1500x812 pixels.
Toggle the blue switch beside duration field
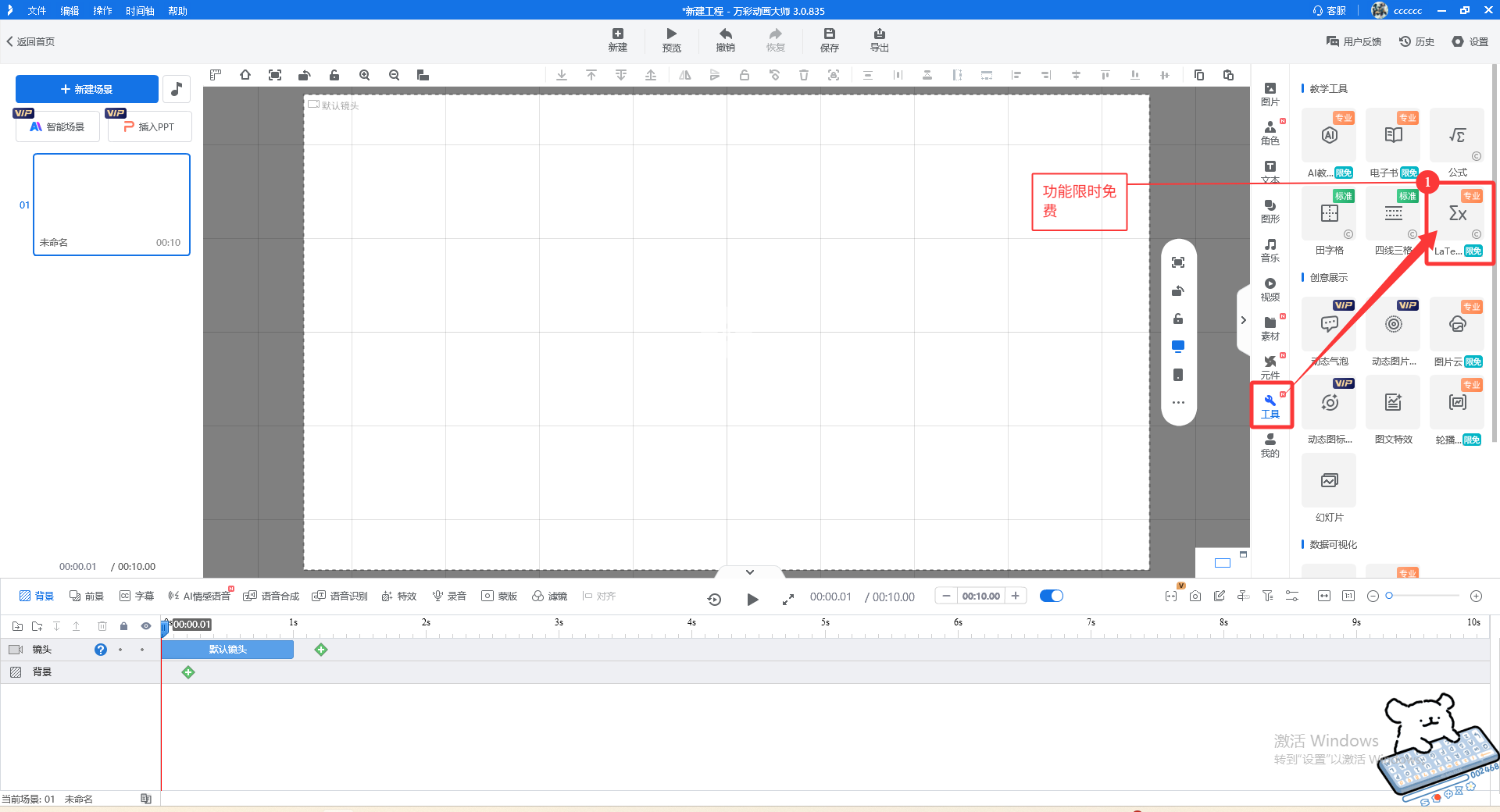(x=1052, y=596)
